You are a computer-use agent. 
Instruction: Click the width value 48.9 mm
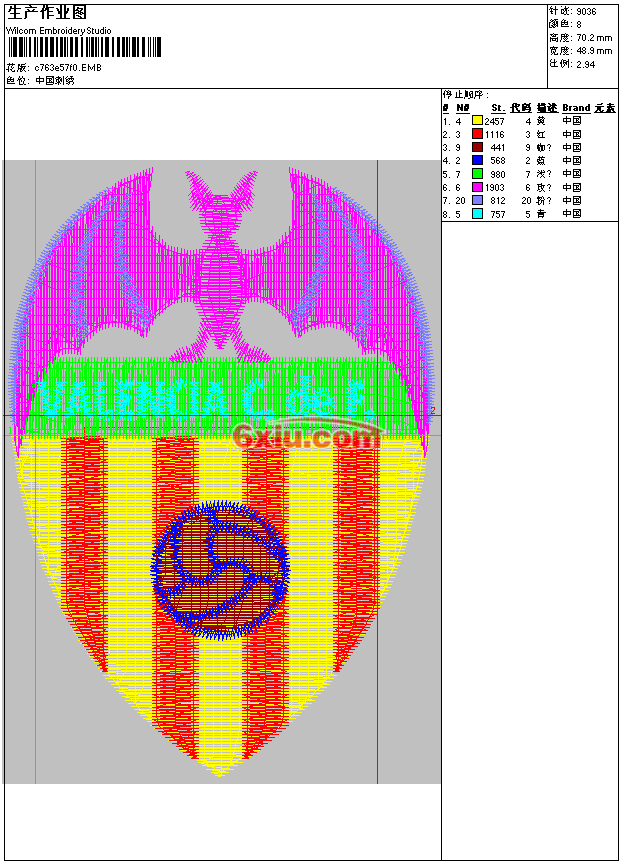tap(594, 51)
